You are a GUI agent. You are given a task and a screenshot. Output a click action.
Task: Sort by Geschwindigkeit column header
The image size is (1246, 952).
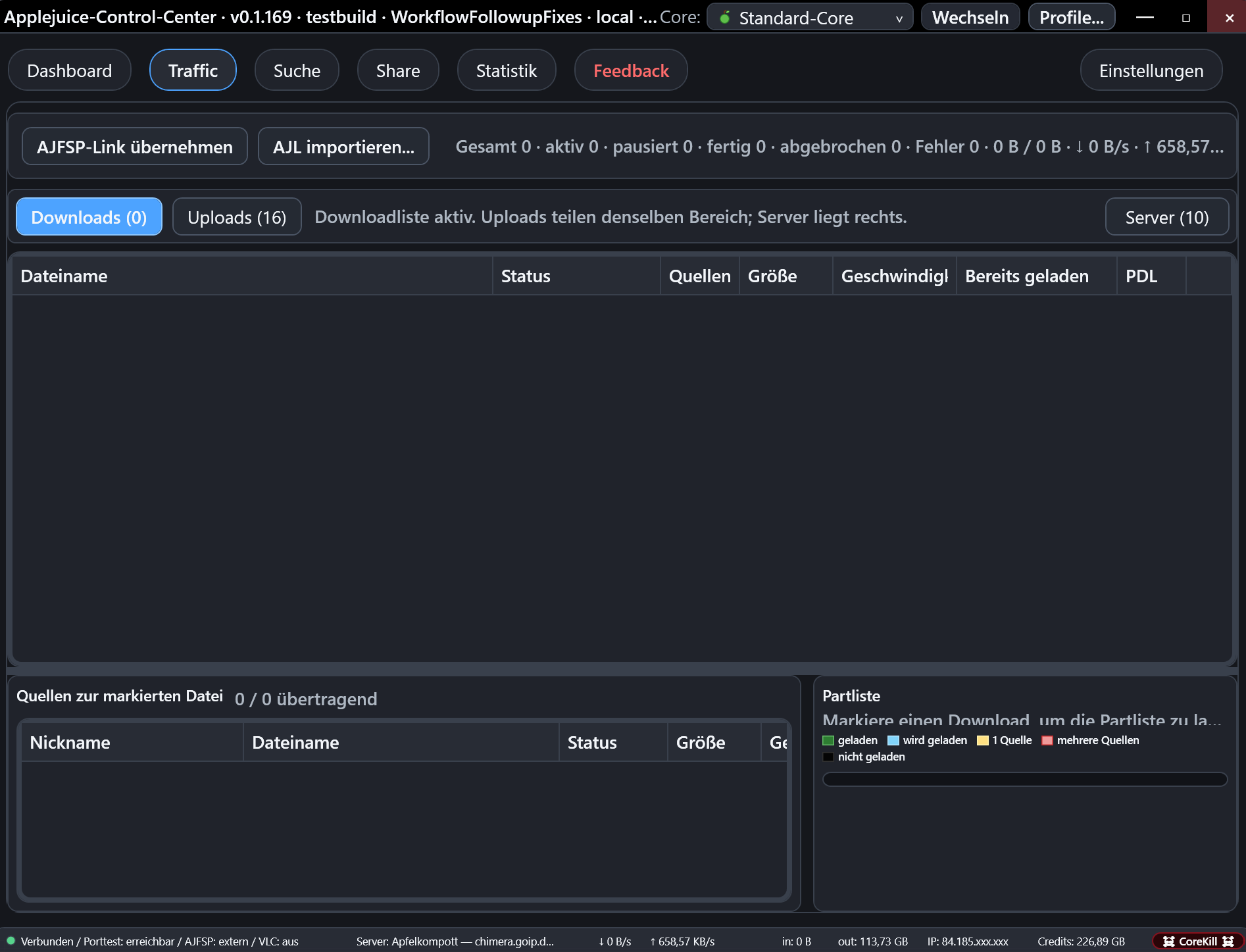[x=895, y=276]
